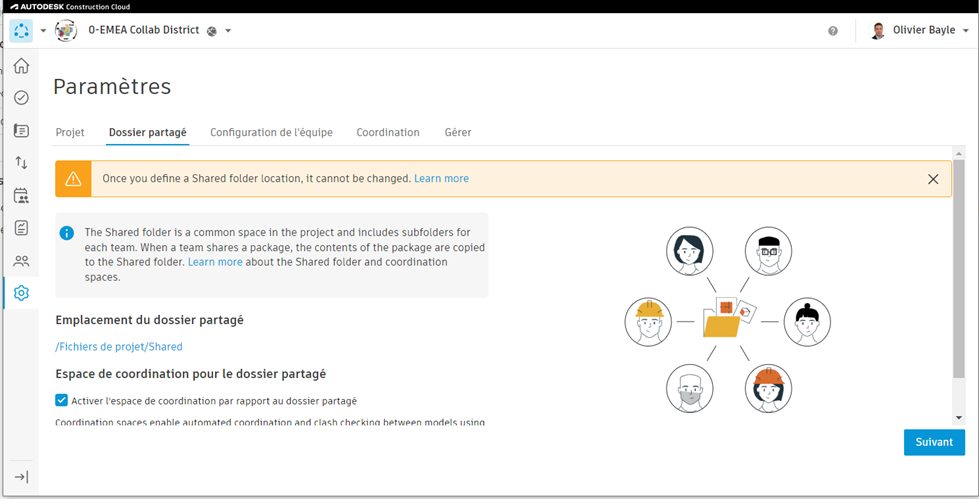Click the scrollbar up arrow
The width and height of the screenshot is (979, 499).
(x=958, y=153)
